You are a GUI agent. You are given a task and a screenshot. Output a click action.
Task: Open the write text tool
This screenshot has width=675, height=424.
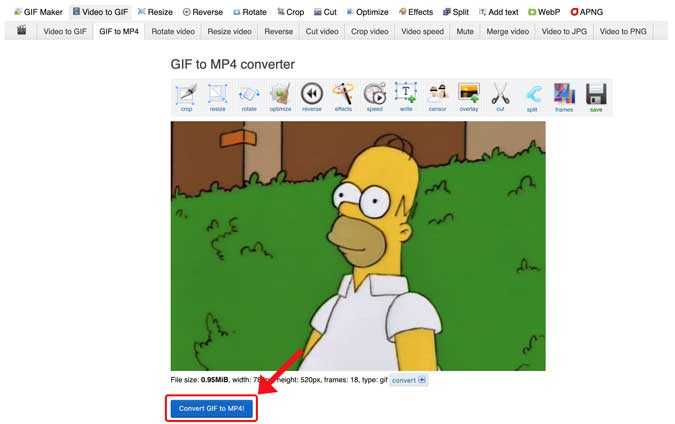tap(406, 97)
